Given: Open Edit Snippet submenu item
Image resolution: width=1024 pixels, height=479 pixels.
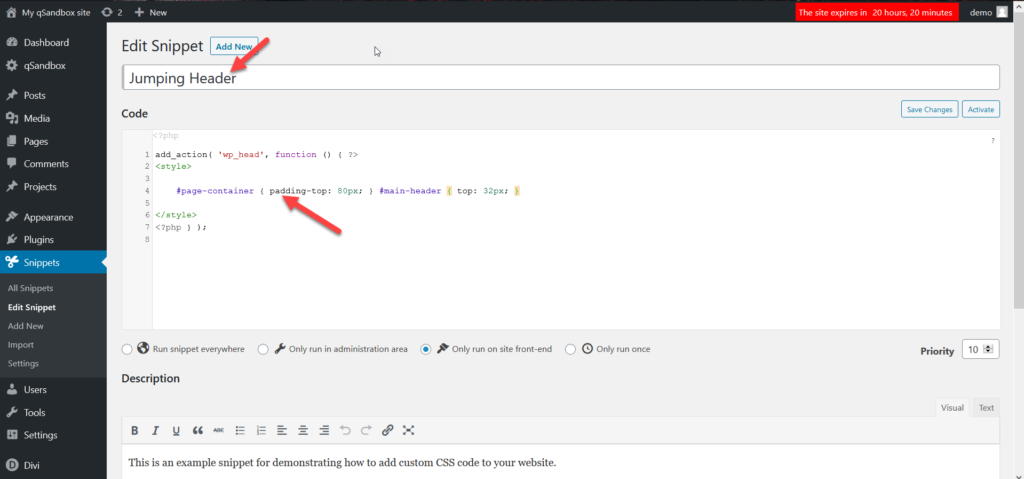Looking at the screenshot, I should tap(32, 307).
